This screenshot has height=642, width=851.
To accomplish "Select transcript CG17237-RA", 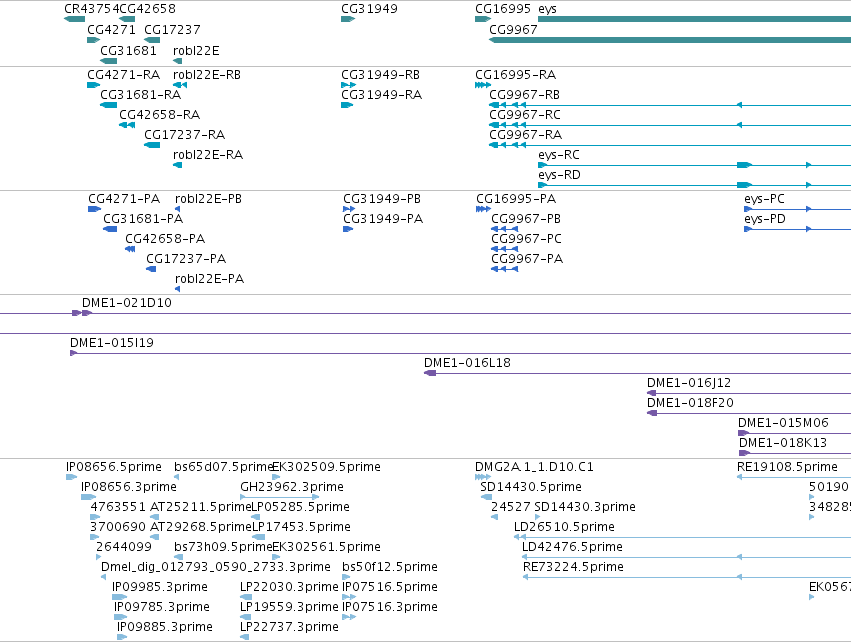I will point(185,135).
